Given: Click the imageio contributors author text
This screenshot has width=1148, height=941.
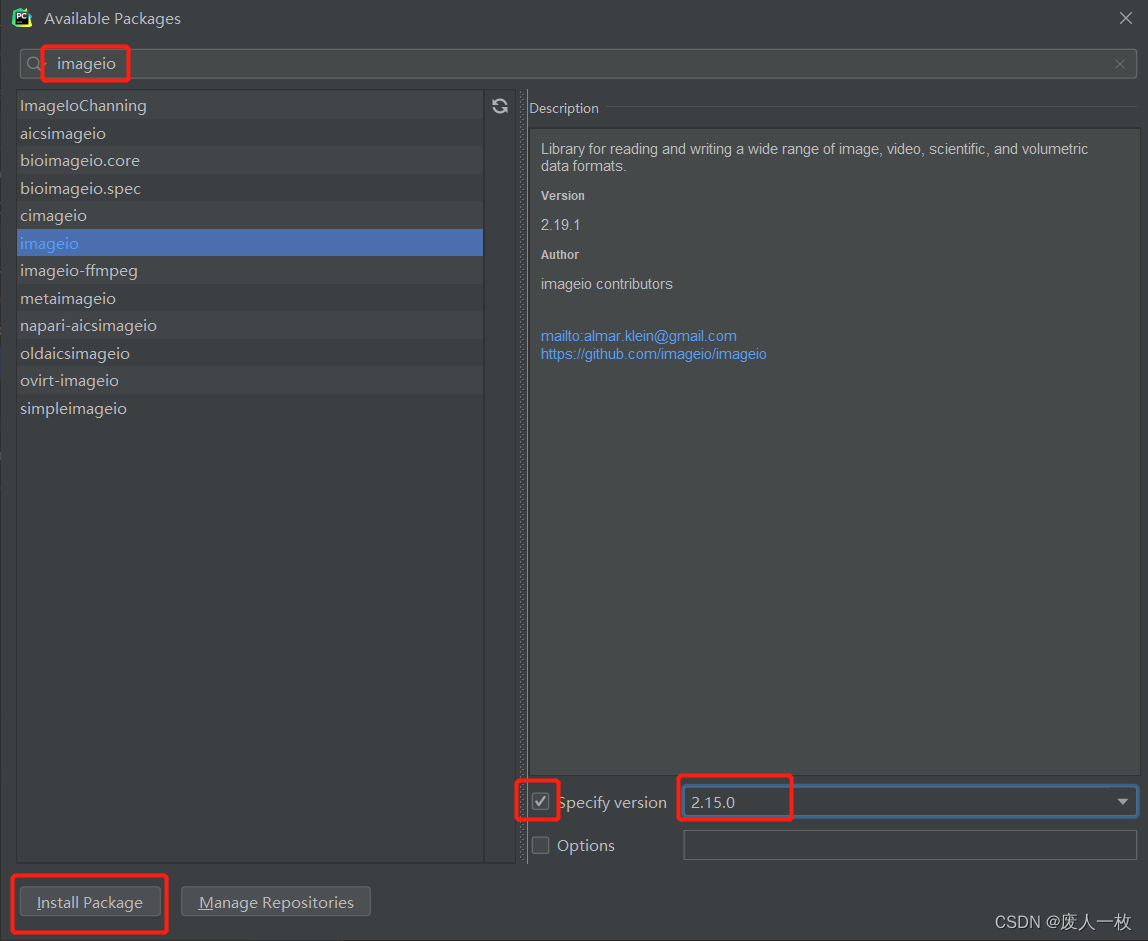Looking at the screenshot, I should (606, 284).
